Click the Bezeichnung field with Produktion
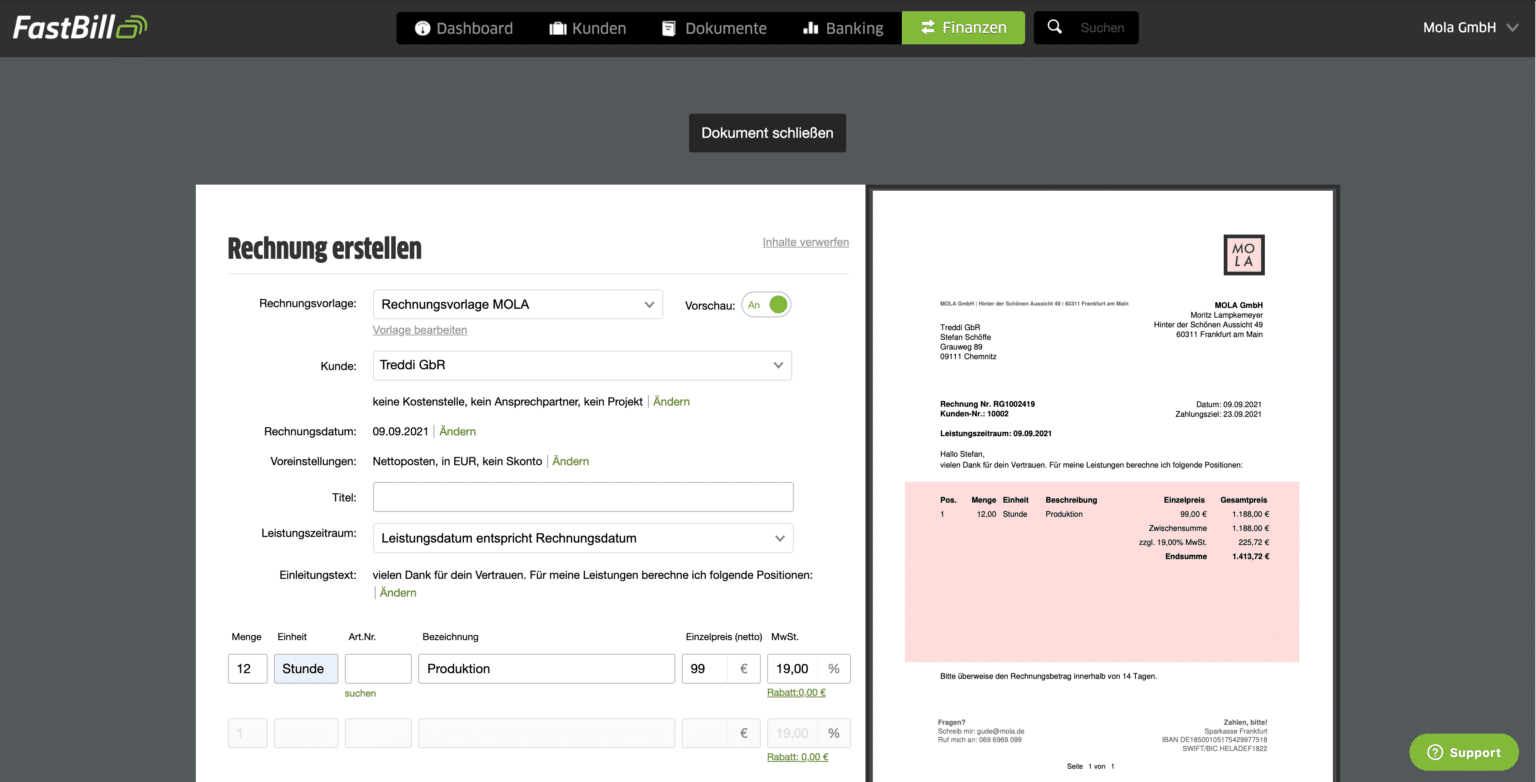The height and width of the screenshot is (782, 1536). pyautogui.click(x=547, y=669)
